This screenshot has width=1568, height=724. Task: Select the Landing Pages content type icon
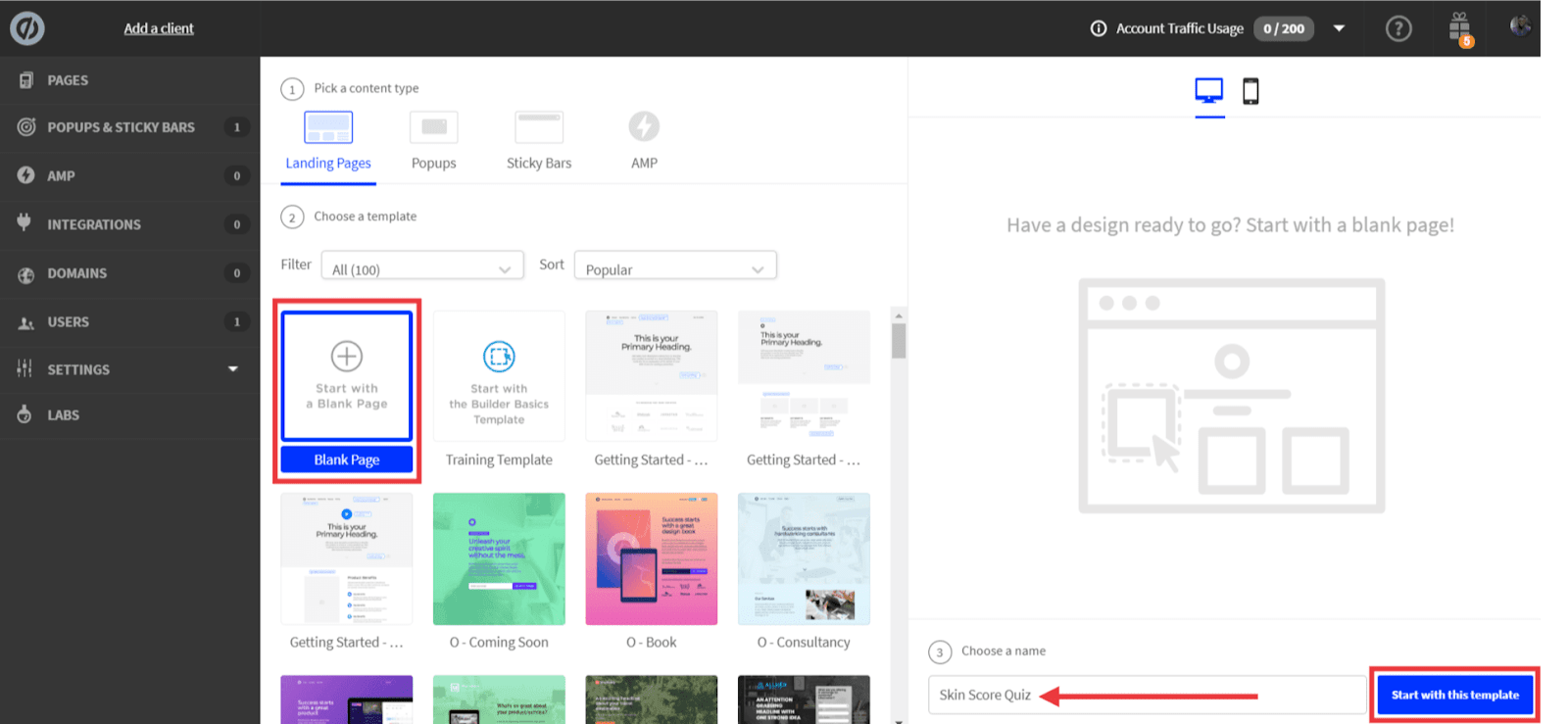click(x=328, y=127)
